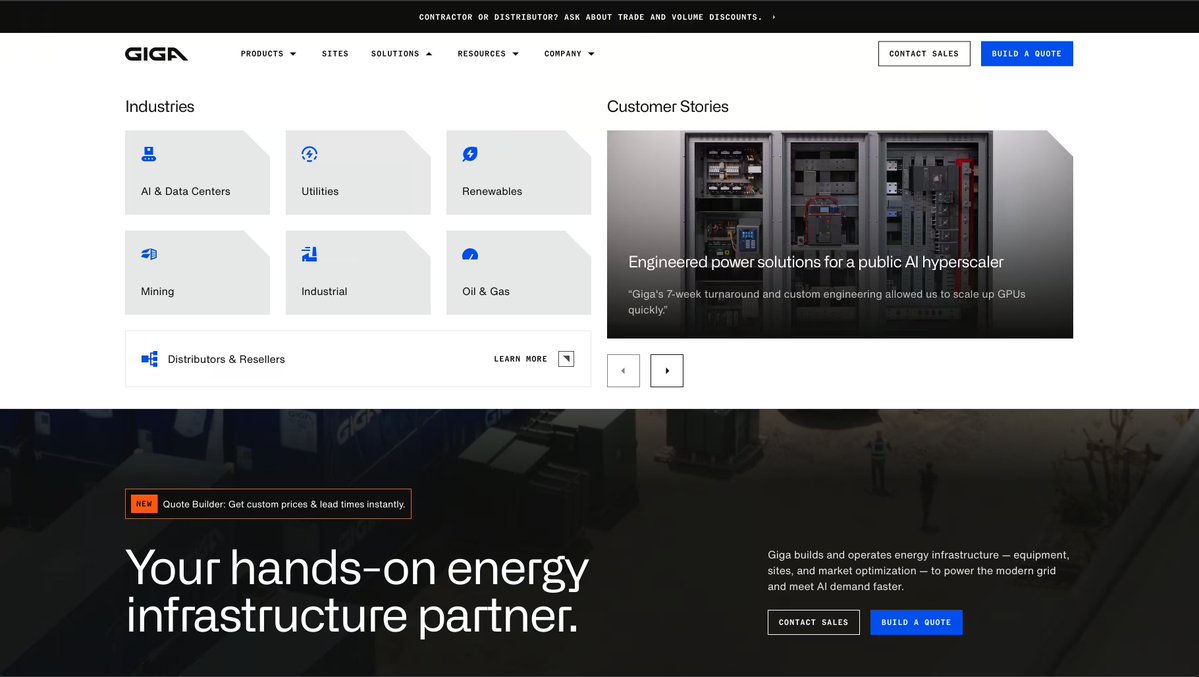Expand the Company dropdown arrow

coord(591,54)
